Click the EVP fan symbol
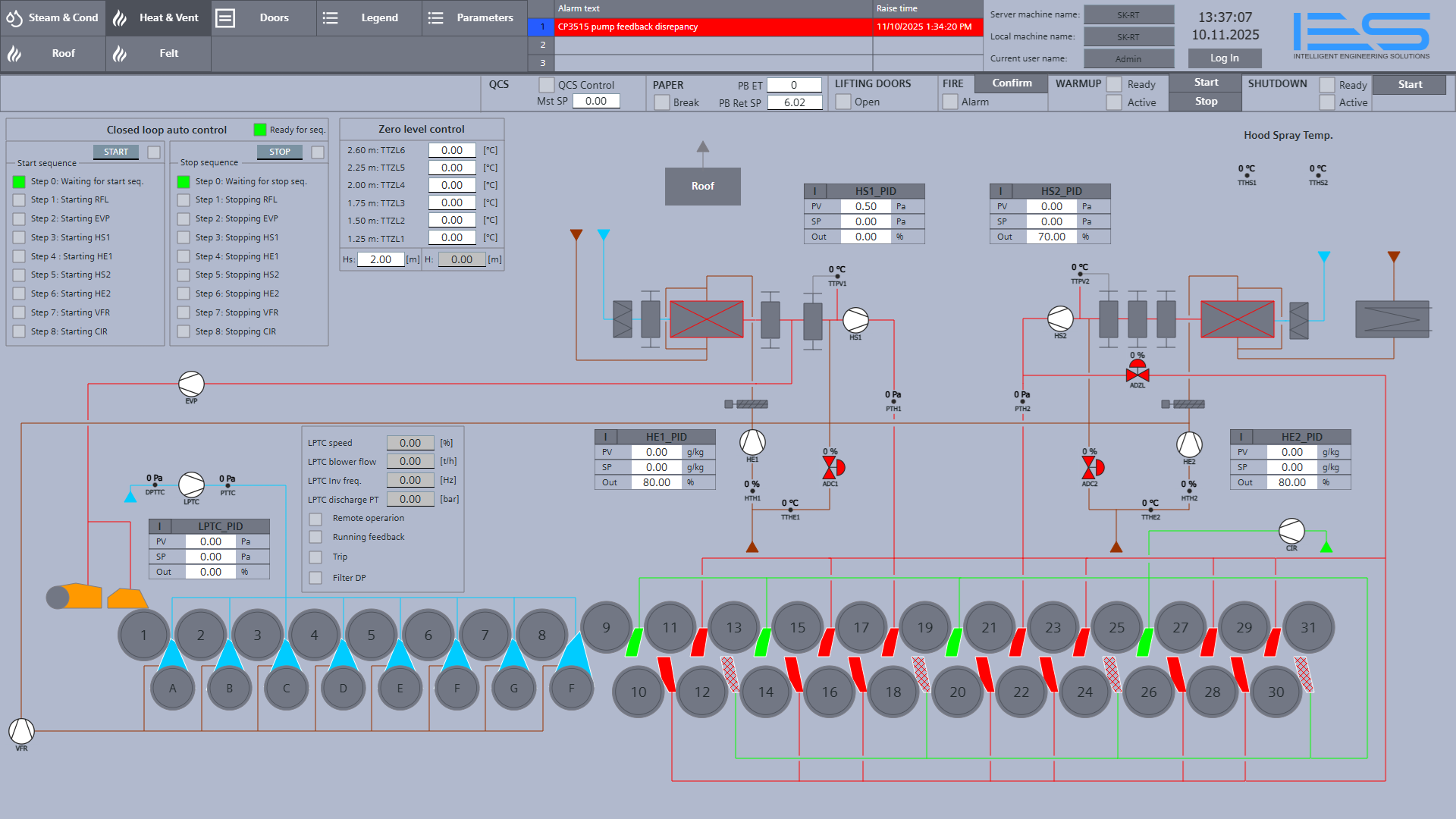Screen dimensions: 1456x819 191,384
